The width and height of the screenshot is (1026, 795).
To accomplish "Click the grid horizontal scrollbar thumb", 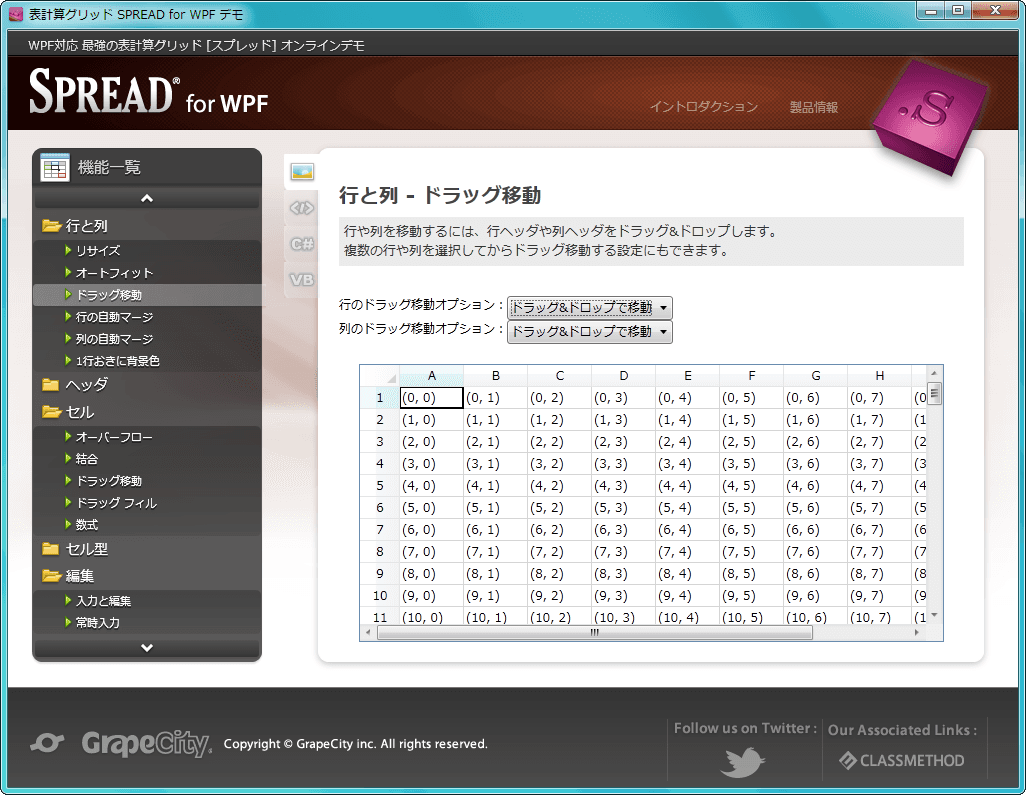I will pos(595,633).
